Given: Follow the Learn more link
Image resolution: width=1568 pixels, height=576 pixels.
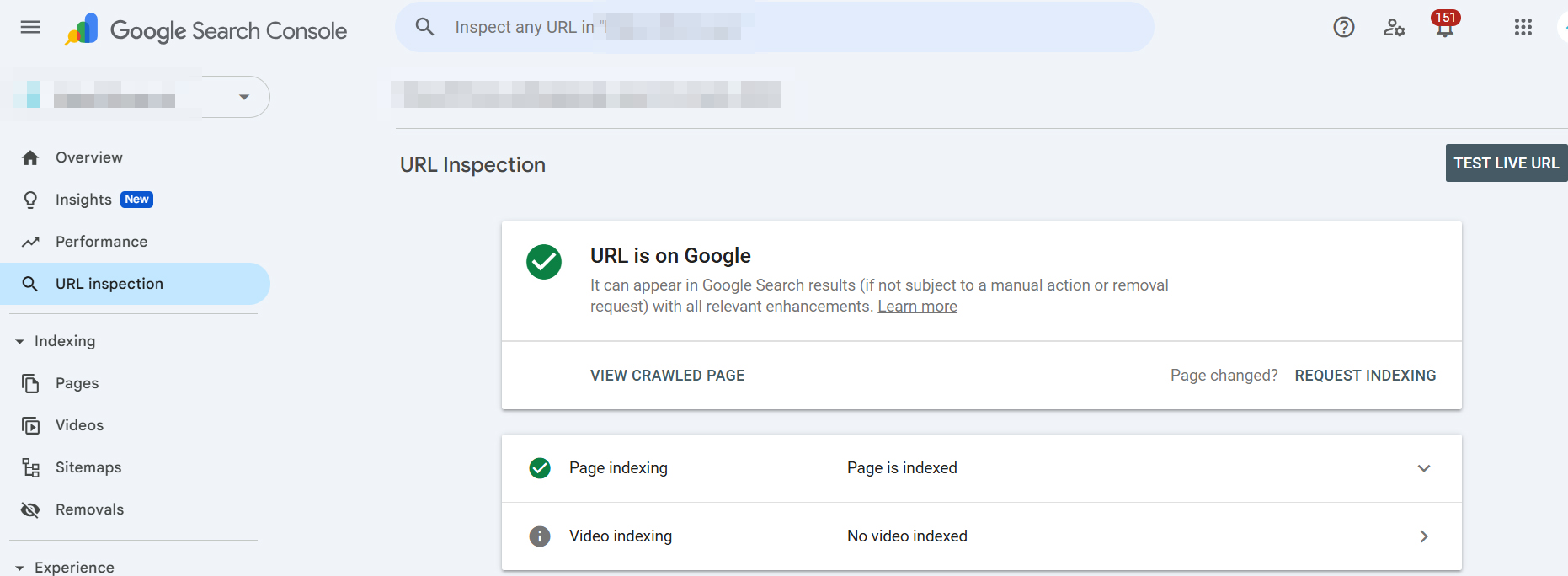Looking at the screenshot, I should [x=917, y=307].
